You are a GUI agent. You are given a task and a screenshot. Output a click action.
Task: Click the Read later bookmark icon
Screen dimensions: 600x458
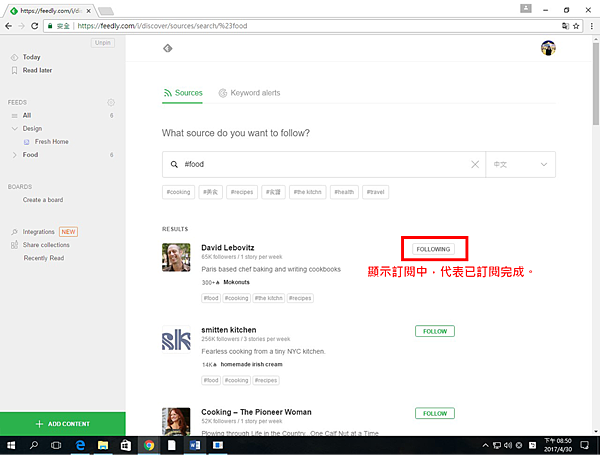click(x=14, y=70)
